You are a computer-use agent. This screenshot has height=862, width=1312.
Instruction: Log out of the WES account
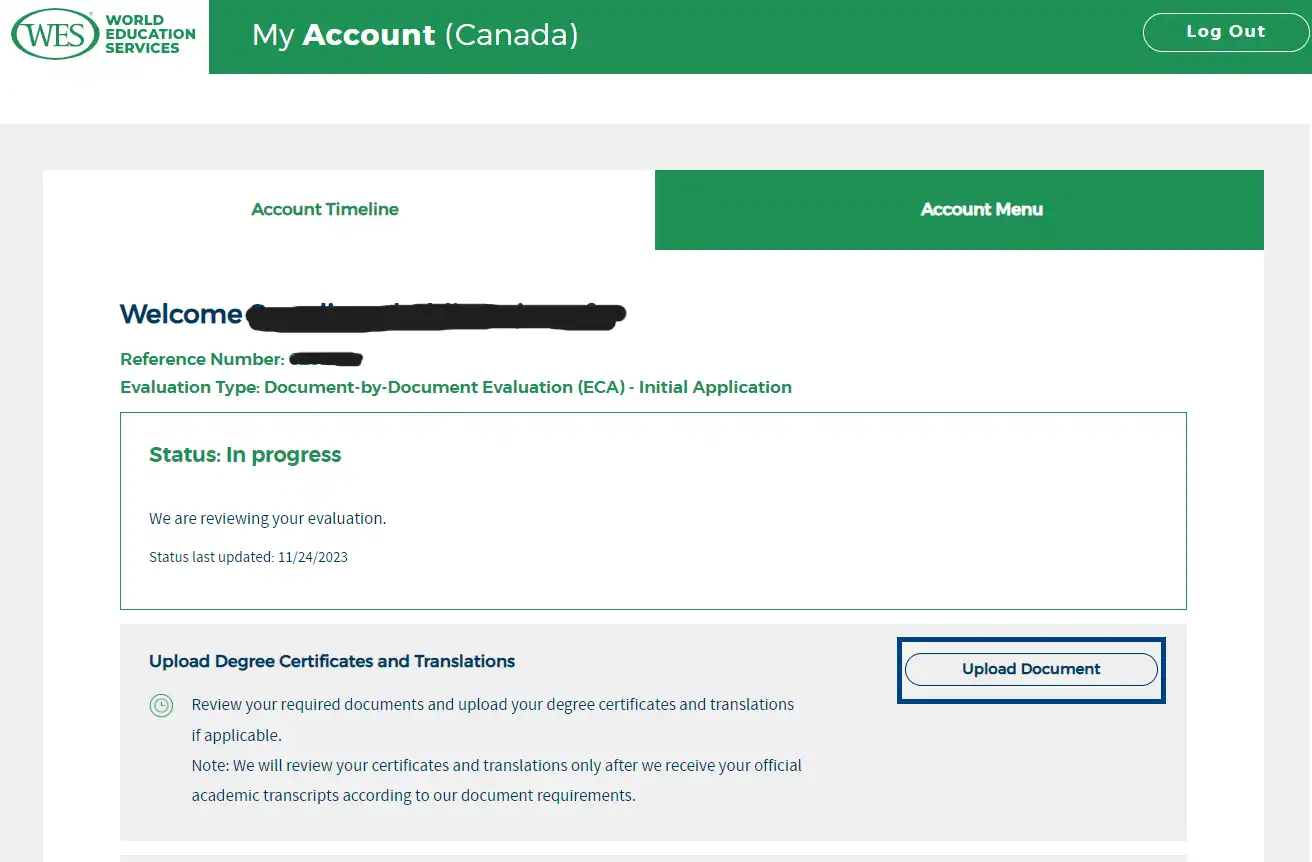(x=1226, y=32)
